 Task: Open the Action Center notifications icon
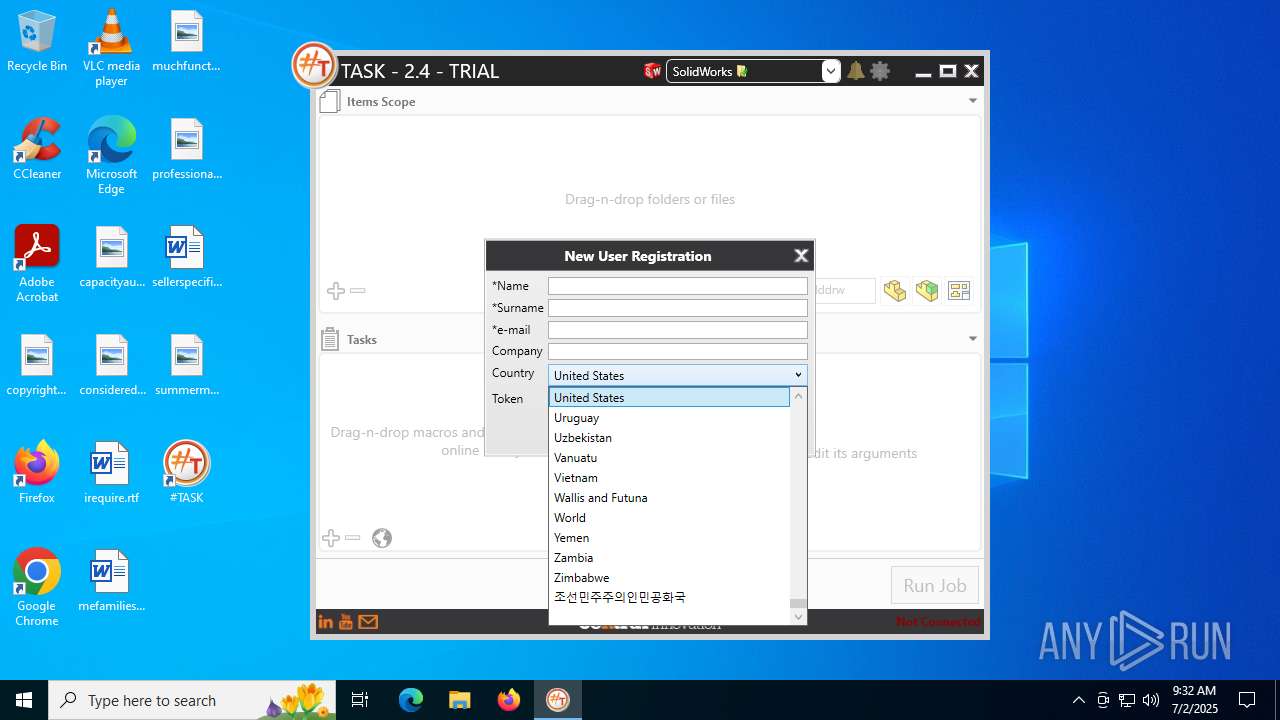(x=1247, y=700)
